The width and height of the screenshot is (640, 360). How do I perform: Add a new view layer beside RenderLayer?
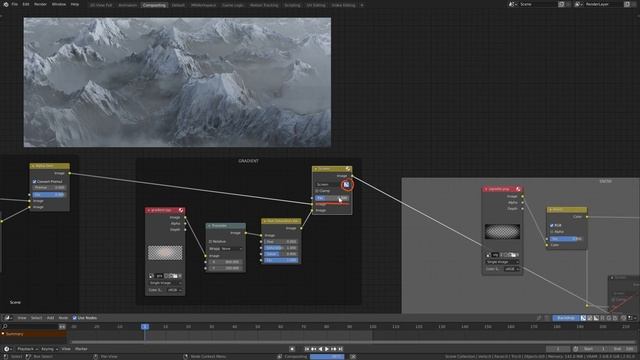coord(627,4)
